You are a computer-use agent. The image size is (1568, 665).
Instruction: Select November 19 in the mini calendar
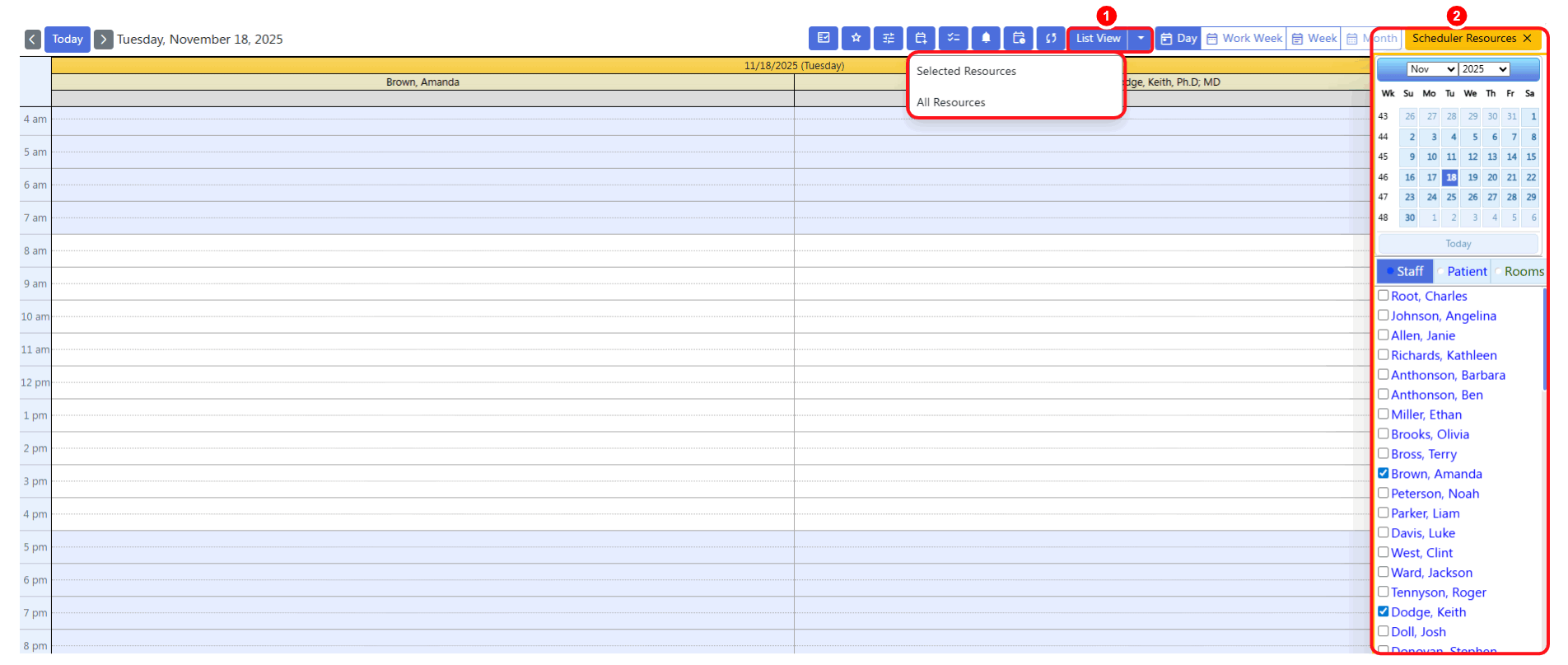(x=1471, y=177)
